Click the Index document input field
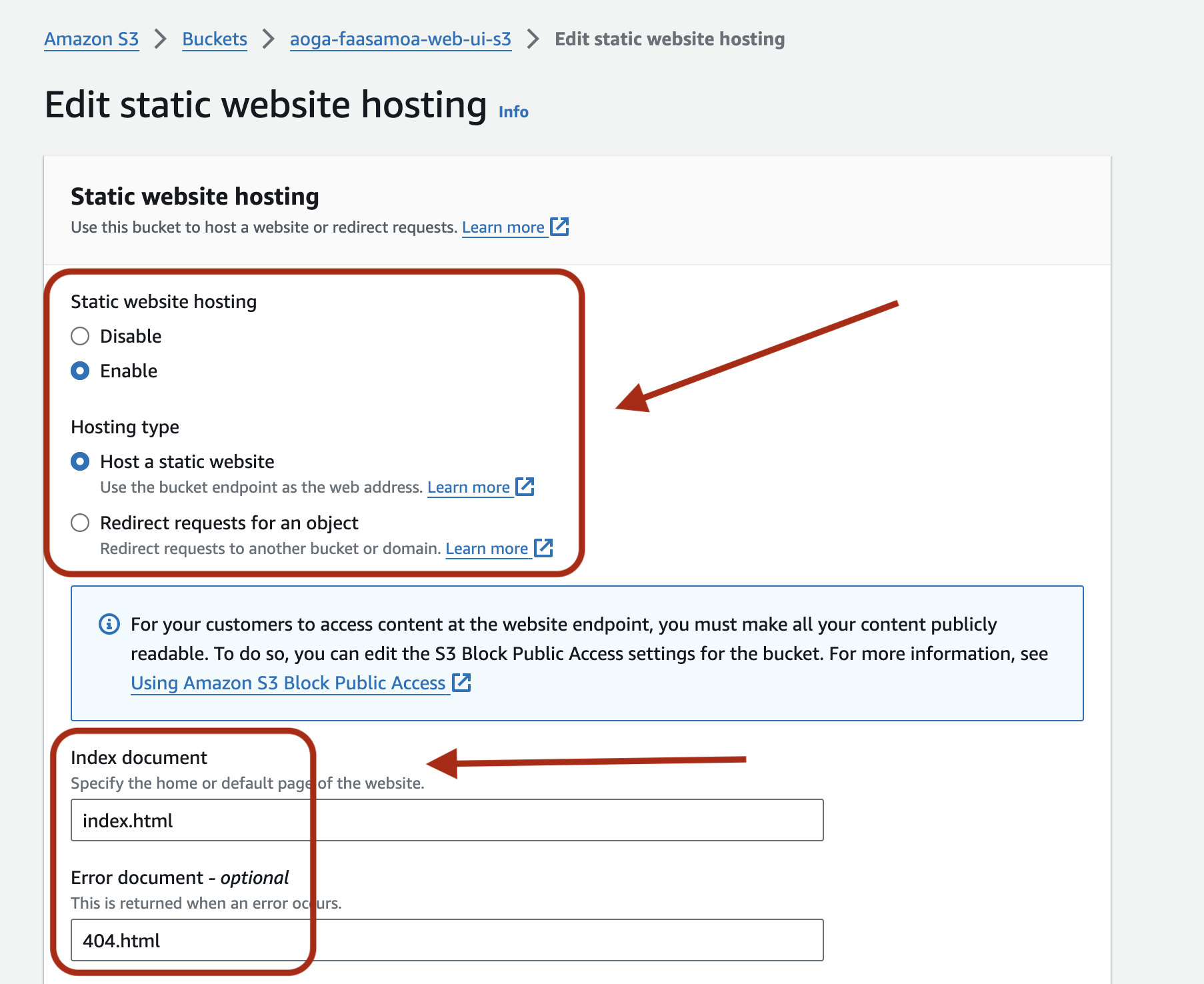This screenshot has height=984, width=1204. click(x=447, y=820)
